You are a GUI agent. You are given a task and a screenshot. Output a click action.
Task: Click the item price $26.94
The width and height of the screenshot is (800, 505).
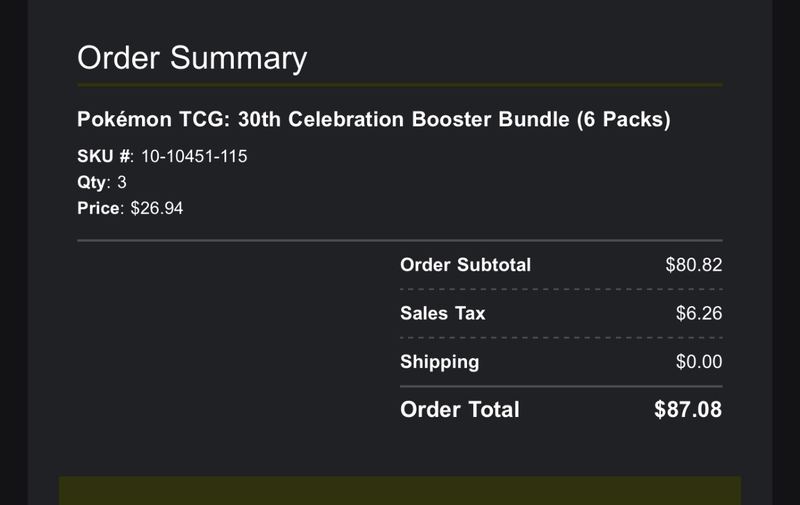(x=157, y=208)
